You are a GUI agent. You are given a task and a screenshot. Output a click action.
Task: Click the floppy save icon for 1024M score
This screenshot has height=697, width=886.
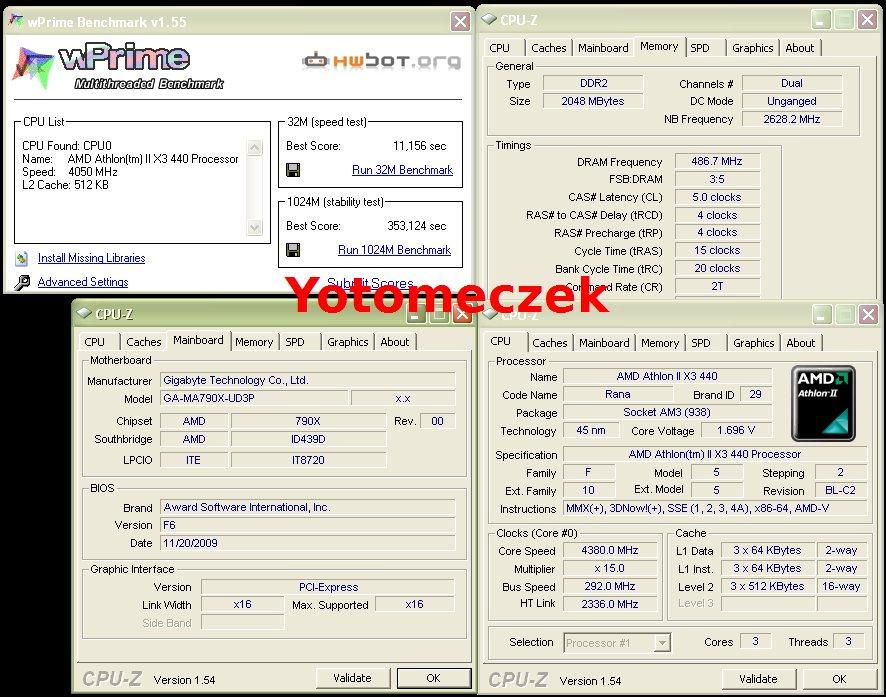point(293,250)
